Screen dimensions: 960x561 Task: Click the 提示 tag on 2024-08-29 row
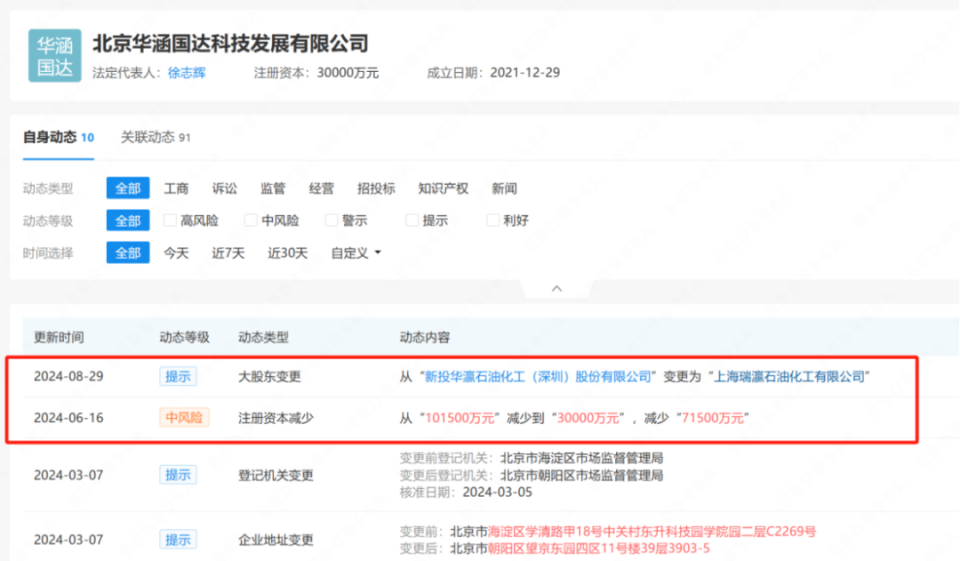pyautogui.click(x=178, y=377)
